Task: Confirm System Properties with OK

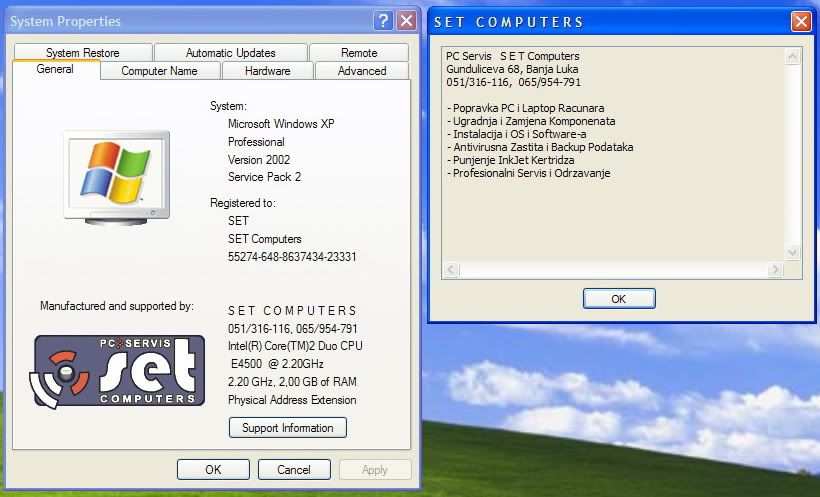Action: 213,469
